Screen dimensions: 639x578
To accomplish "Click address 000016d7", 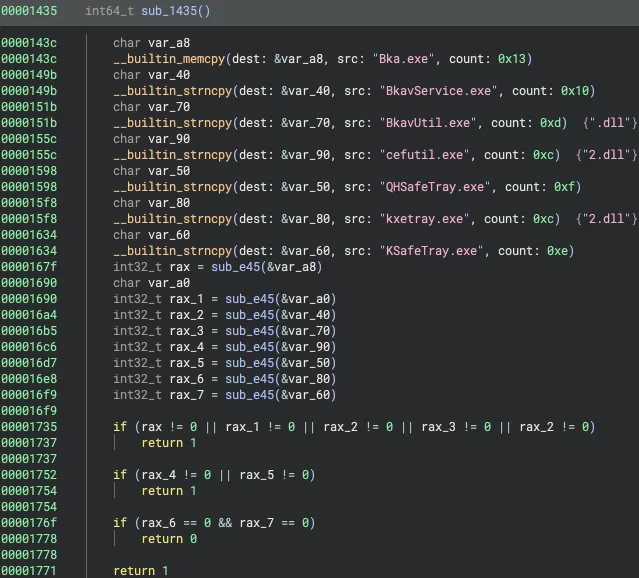I will click(x=29, y=363).
